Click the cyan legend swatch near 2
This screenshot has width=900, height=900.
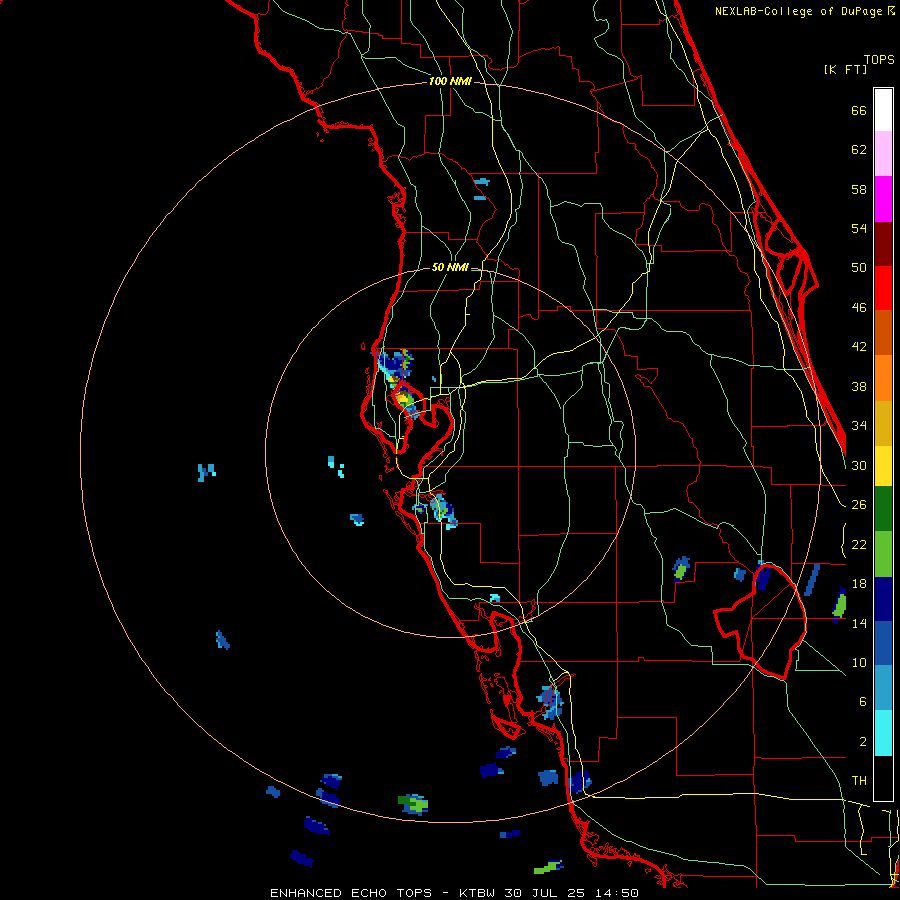883,733
